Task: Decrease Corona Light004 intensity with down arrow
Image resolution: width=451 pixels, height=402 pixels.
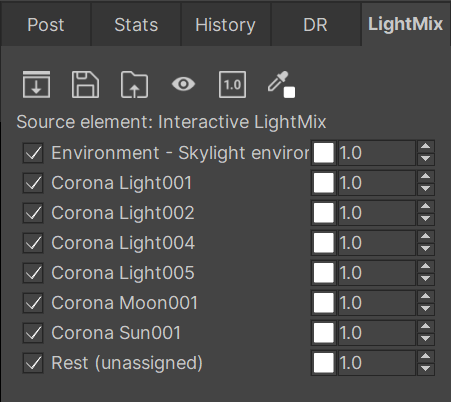Action: click(x=426, y=249)
